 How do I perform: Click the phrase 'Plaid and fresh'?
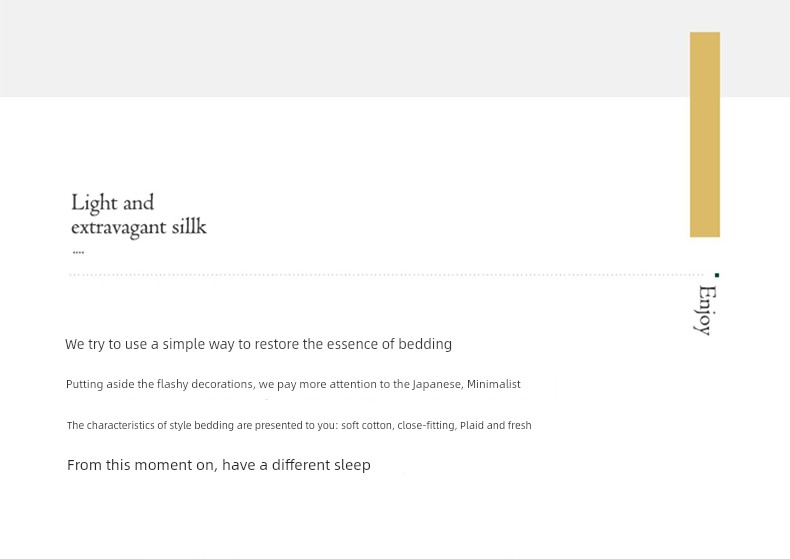coord(496,426)
